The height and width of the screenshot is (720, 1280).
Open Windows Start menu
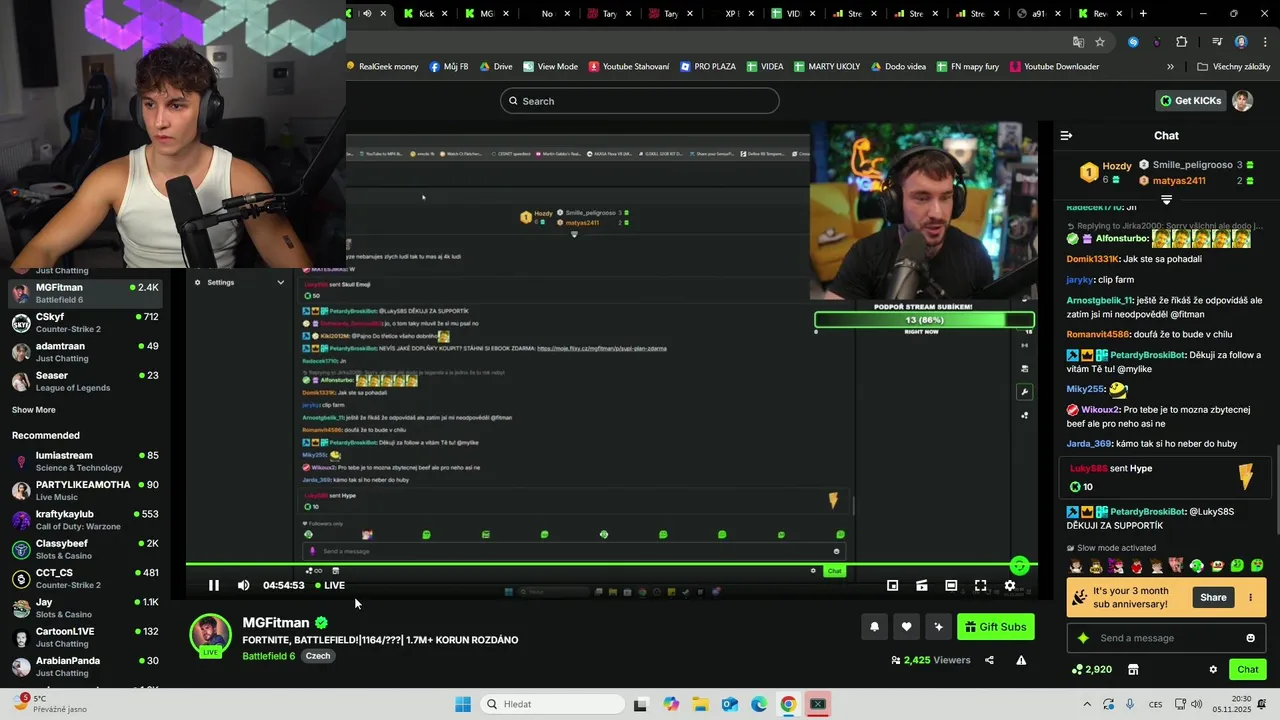coord(462,704)
